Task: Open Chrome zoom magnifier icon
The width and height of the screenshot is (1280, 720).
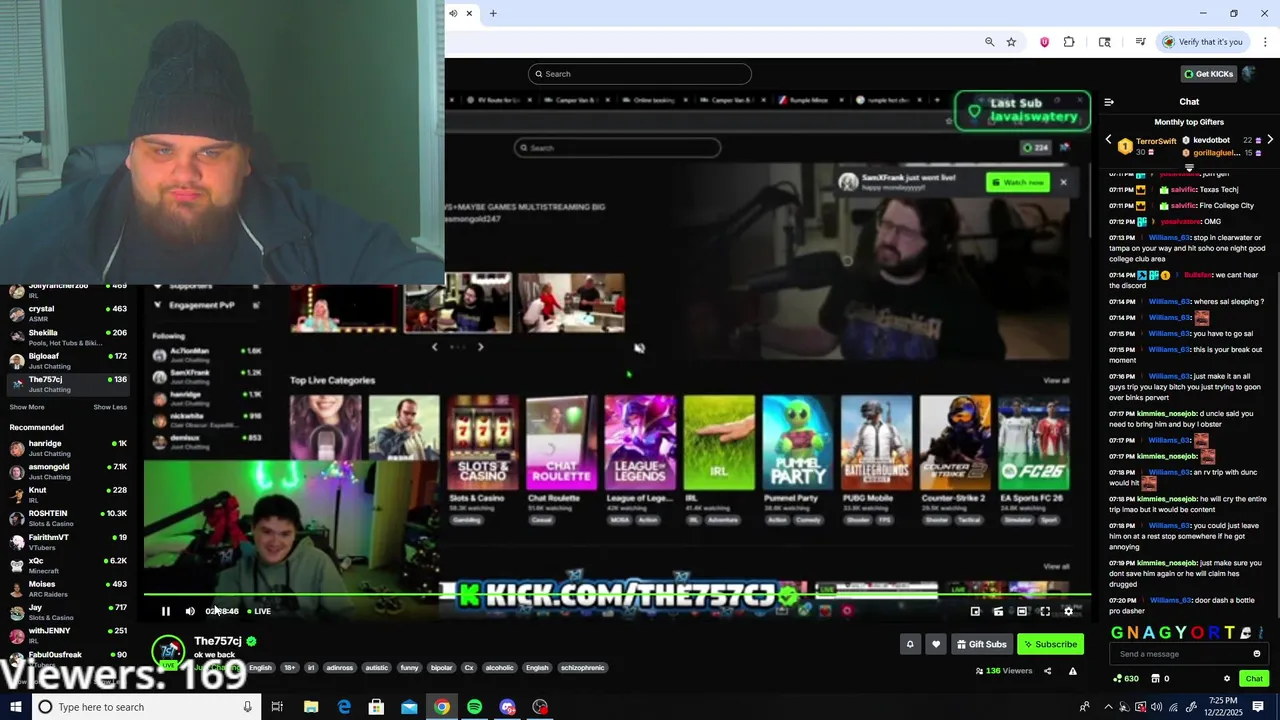Action: click(989, 42)
